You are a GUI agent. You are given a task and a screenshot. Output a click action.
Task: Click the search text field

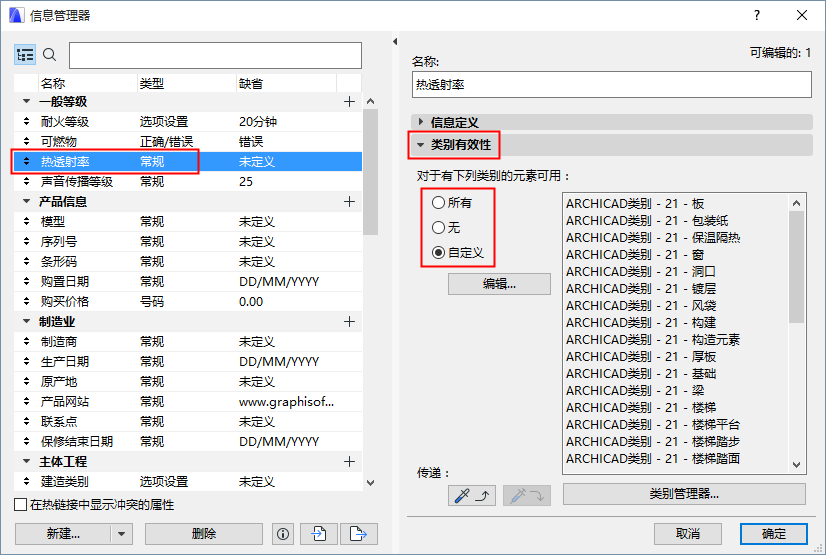pyautogui.click(x=215, y=55)
